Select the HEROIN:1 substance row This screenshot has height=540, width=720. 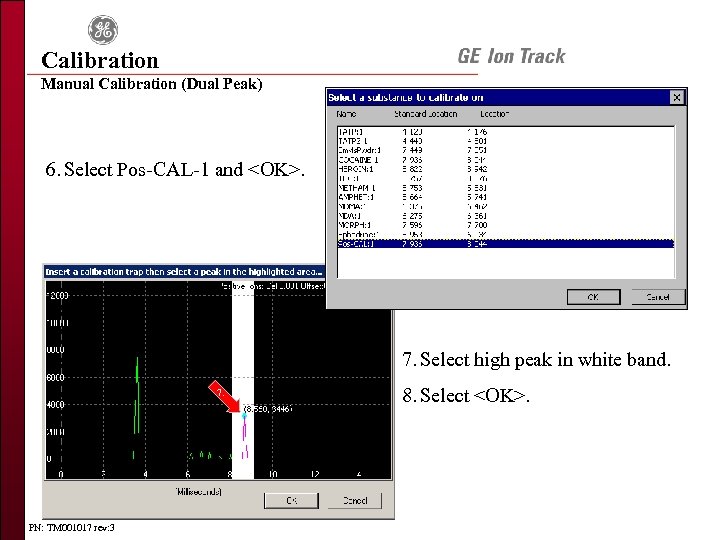pyautogui.click(x=506, y=169)
